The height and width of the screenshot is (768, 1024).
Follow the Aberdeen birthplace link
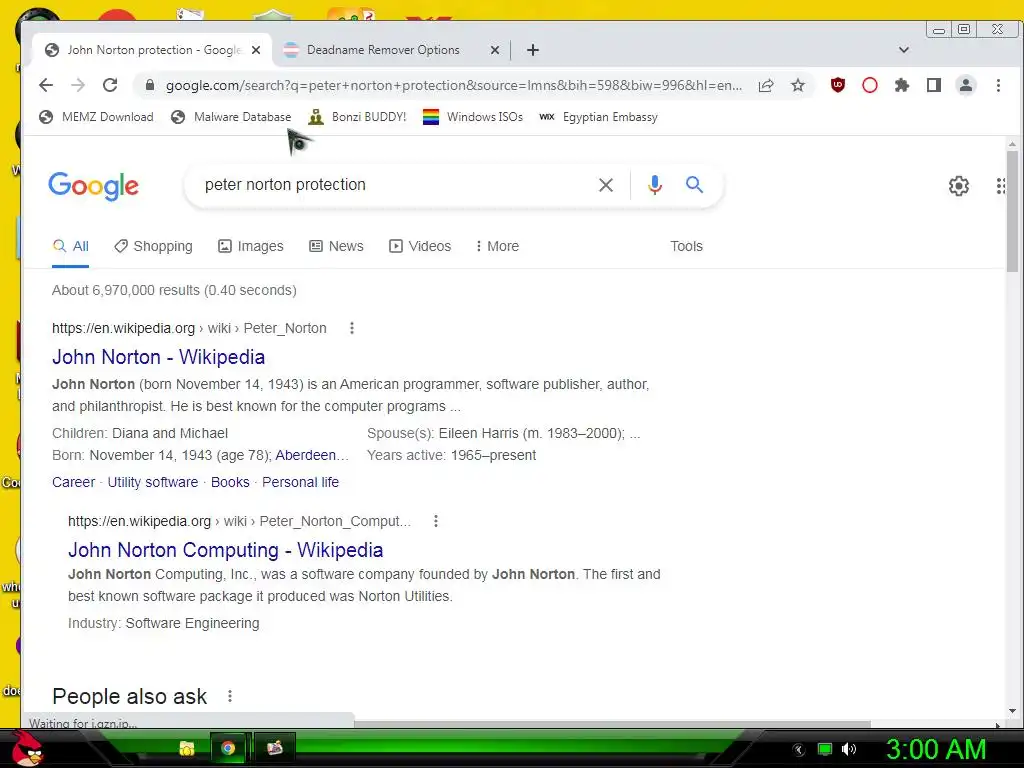pyautogui.click(x=312, y=455)
